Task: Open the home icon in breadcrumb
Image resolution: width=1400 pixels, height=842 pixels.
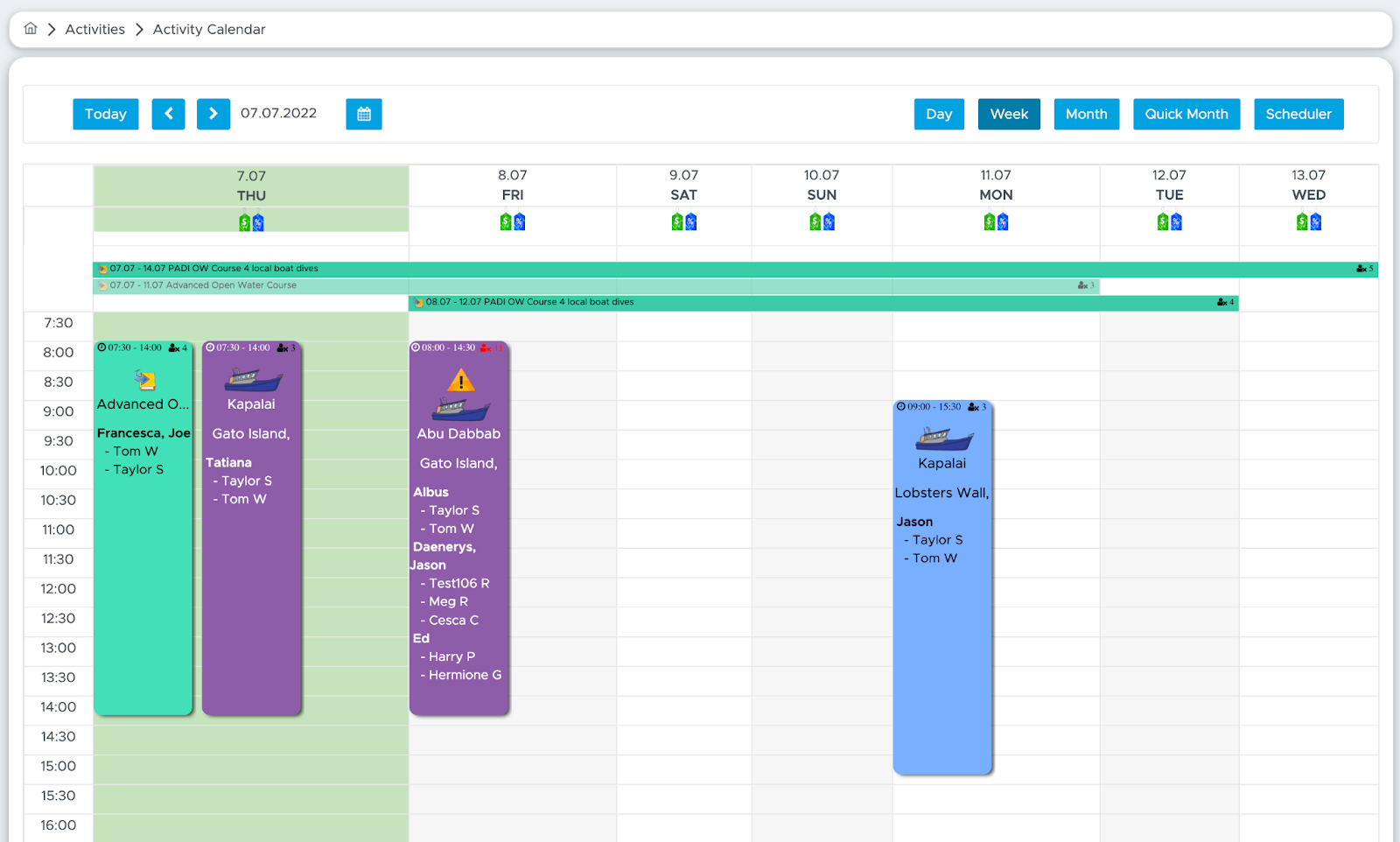Action: 31,29
